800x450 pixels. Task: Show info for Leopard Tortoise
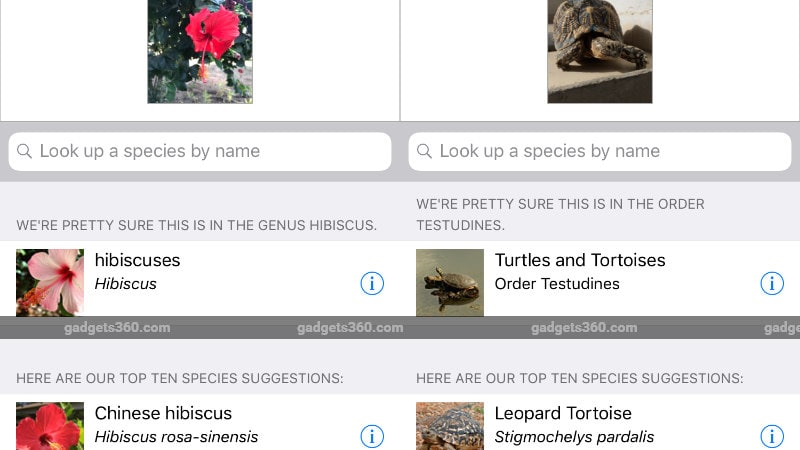tap(772, 436)
